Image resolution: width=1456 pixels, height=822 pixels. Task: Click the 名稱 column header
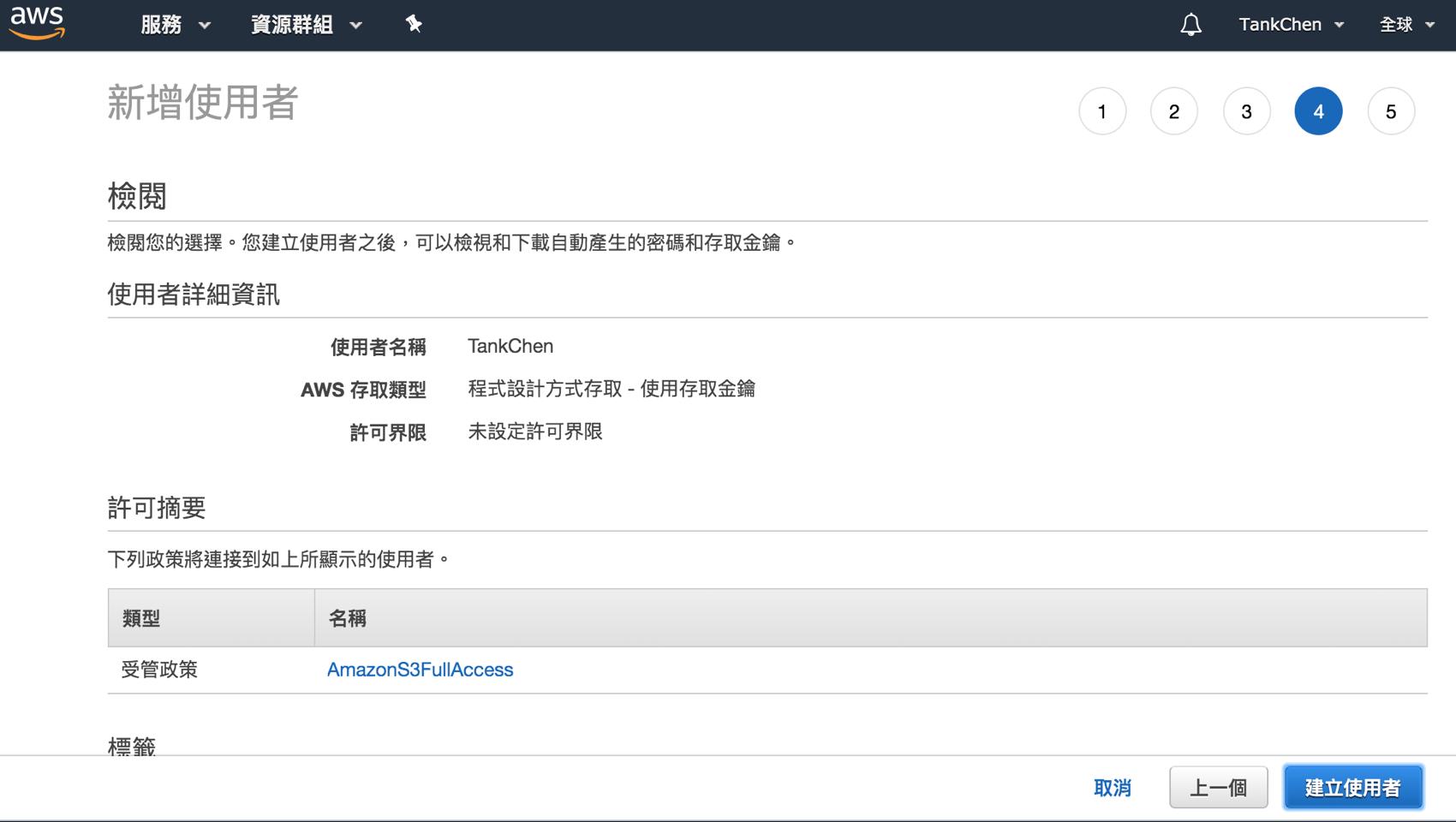click(x=870, y=617)
